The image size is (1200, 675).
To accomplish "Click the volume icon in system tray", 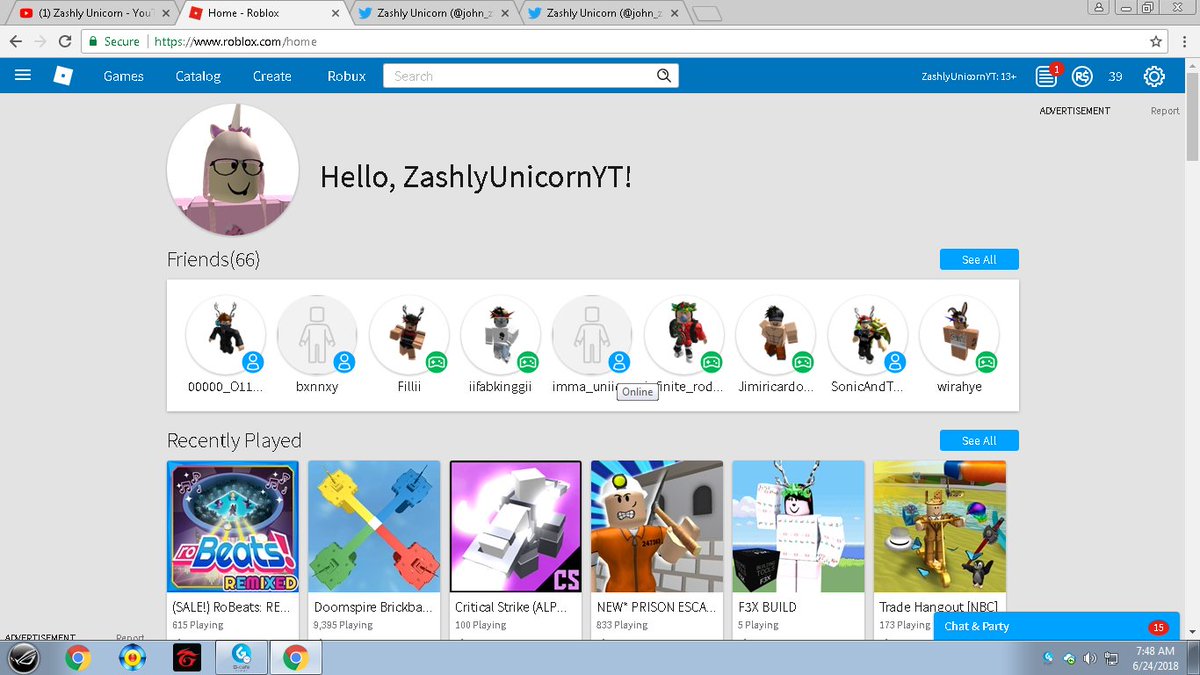I will [1089, 658].
